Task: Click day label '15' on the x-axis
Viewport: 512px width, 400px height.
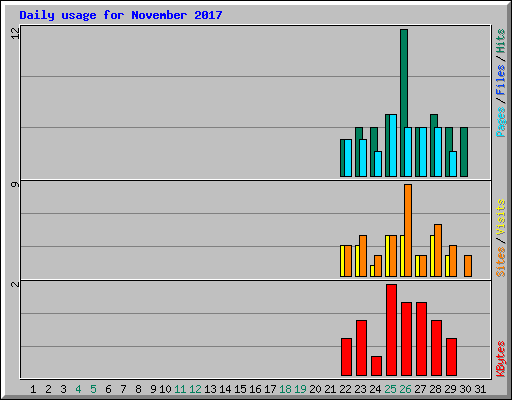Action: click(240, 389)
